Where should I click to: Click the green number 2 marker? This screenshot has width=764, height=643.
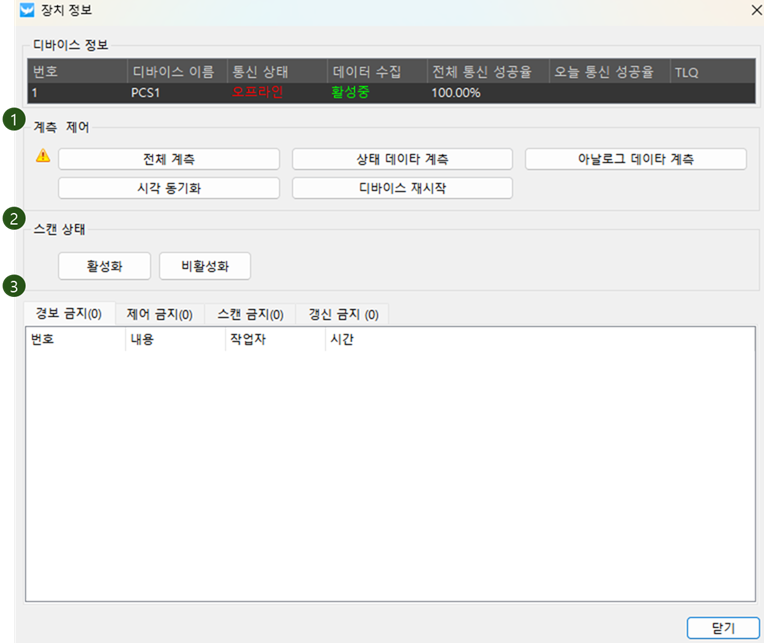[13, 219]
